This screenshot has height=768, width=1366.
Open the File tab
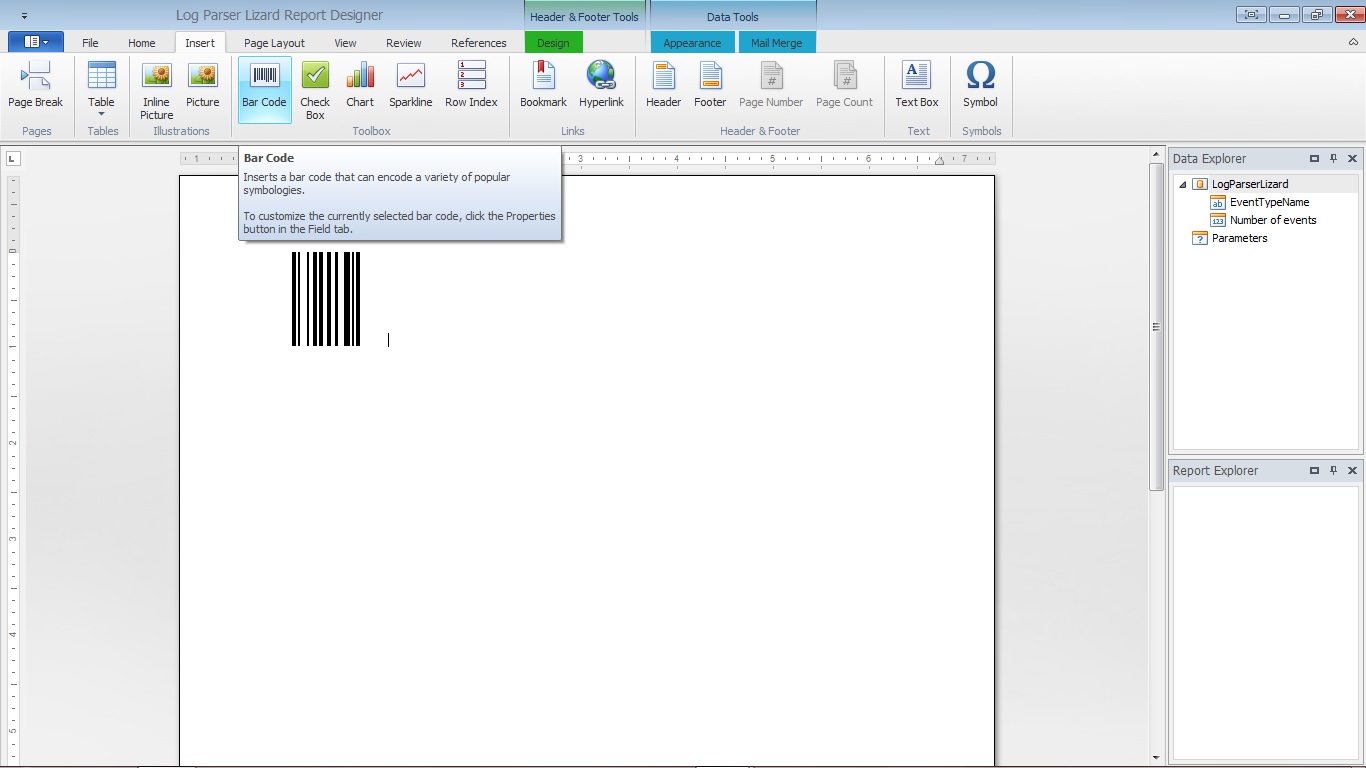pos(90,43)
